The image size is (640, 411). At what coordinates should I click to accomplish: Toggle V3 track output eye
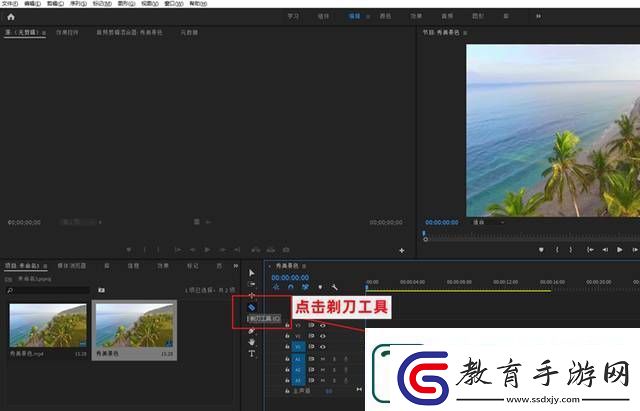[x=323, y=325]
